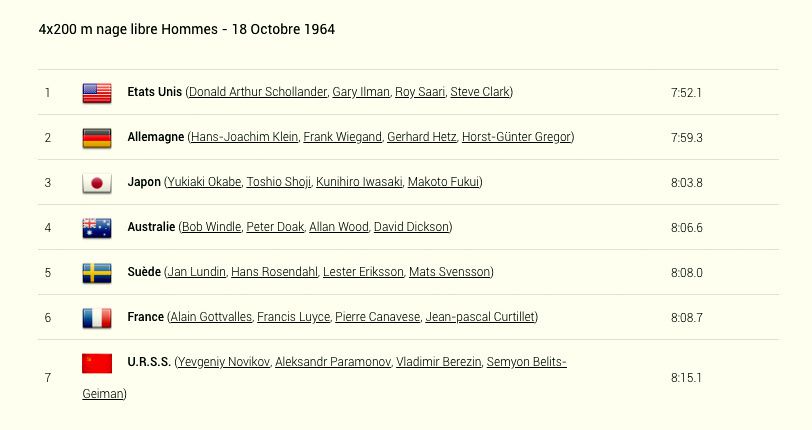Follow the Alain Gottvalles link
The height and width of the screenshot is (430, 812).
click(x=211, y=317)
